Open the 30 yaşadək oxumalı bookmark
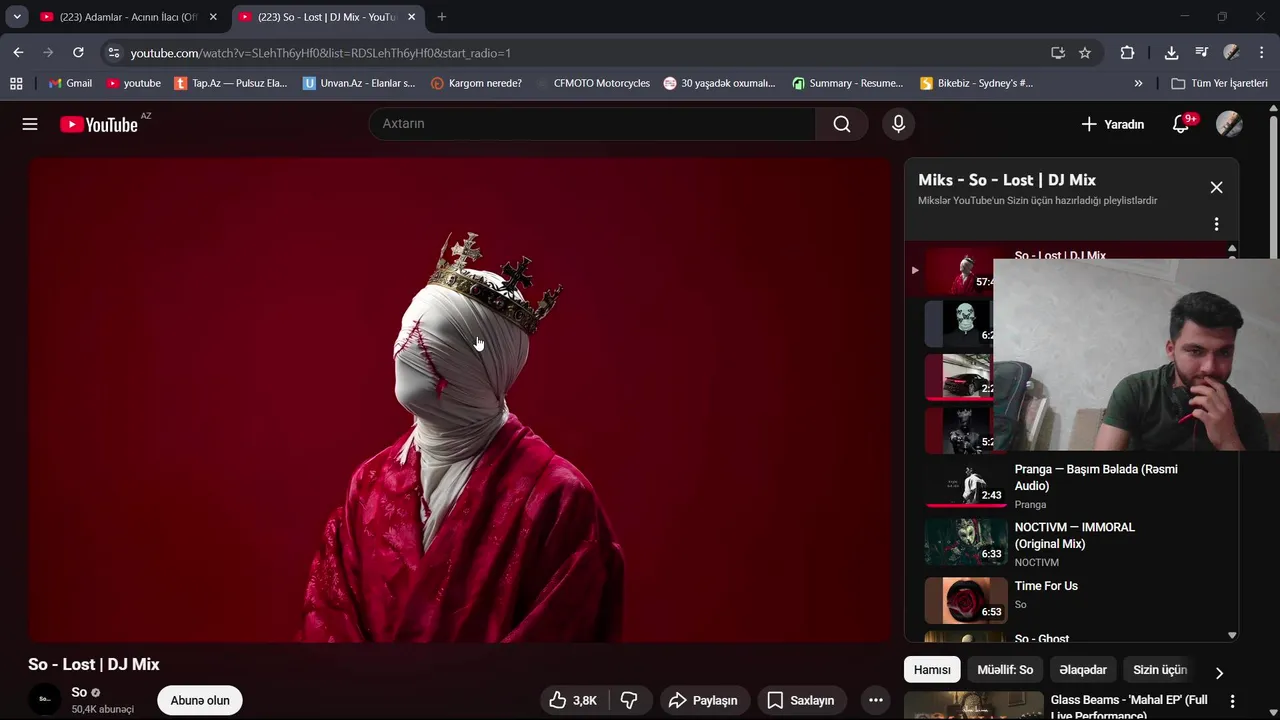 pyautogui.click(x=719, y=83)
